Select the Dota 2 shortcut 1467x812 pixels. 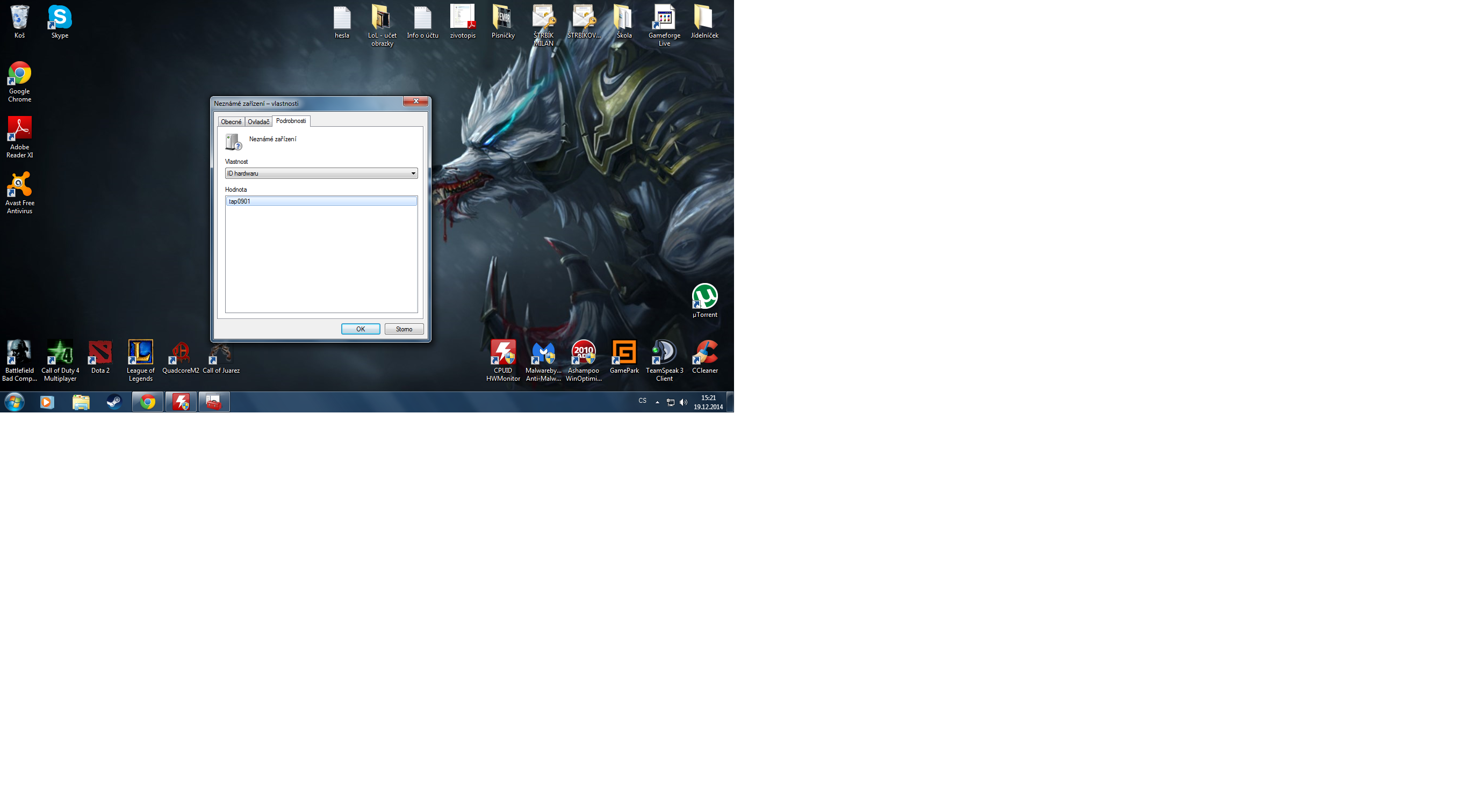tap(100, 357)
